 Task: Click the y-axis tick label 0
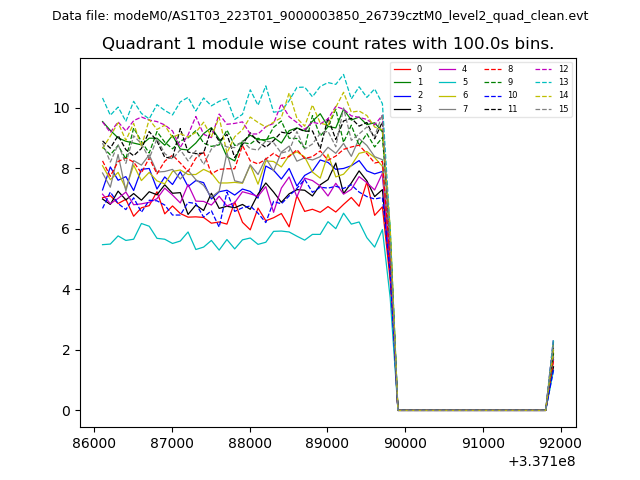65,411
